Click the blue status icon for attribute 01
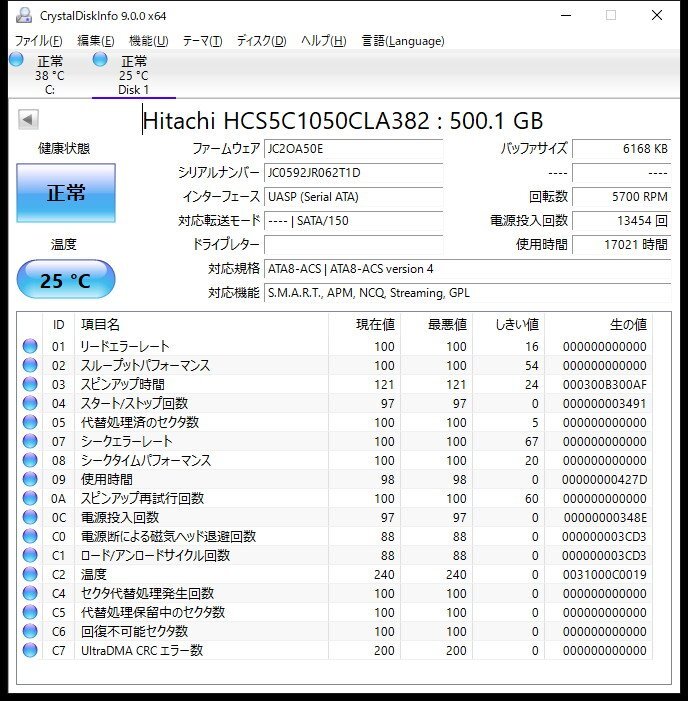This screenshot has width=688, height=701. 30,346
